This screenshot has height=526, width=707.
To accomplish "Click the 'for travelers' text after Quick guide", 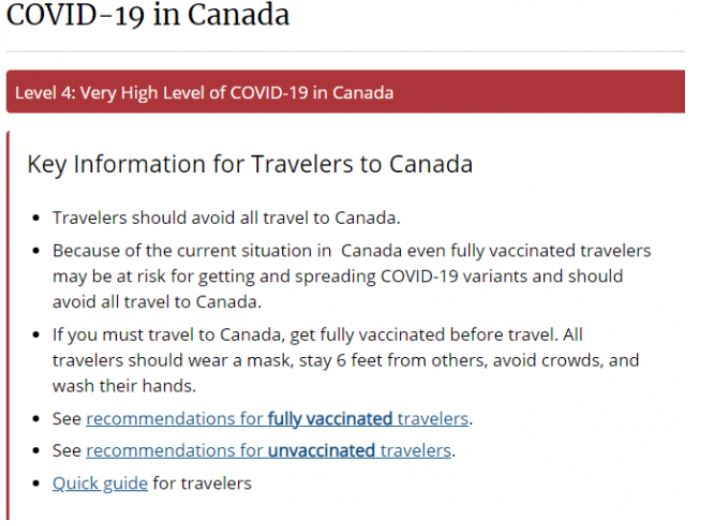I will click(202, 484).
